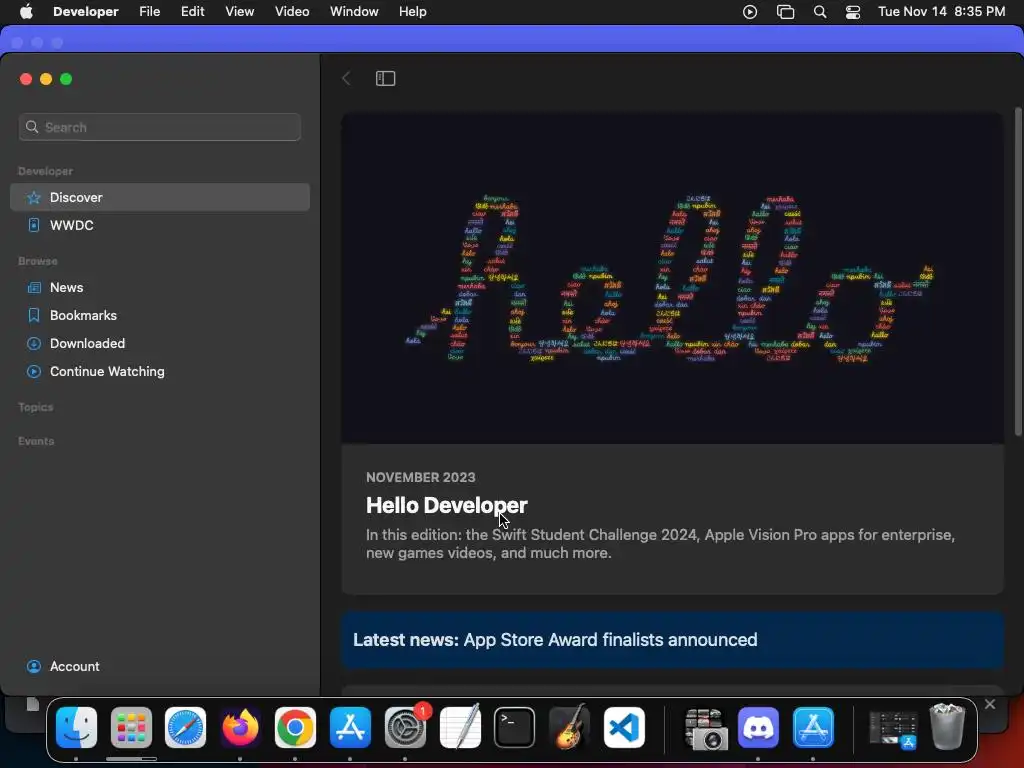Click the Developer app icon in Dock
Viewport: 1024px width, 768px height.
point(813,728)
